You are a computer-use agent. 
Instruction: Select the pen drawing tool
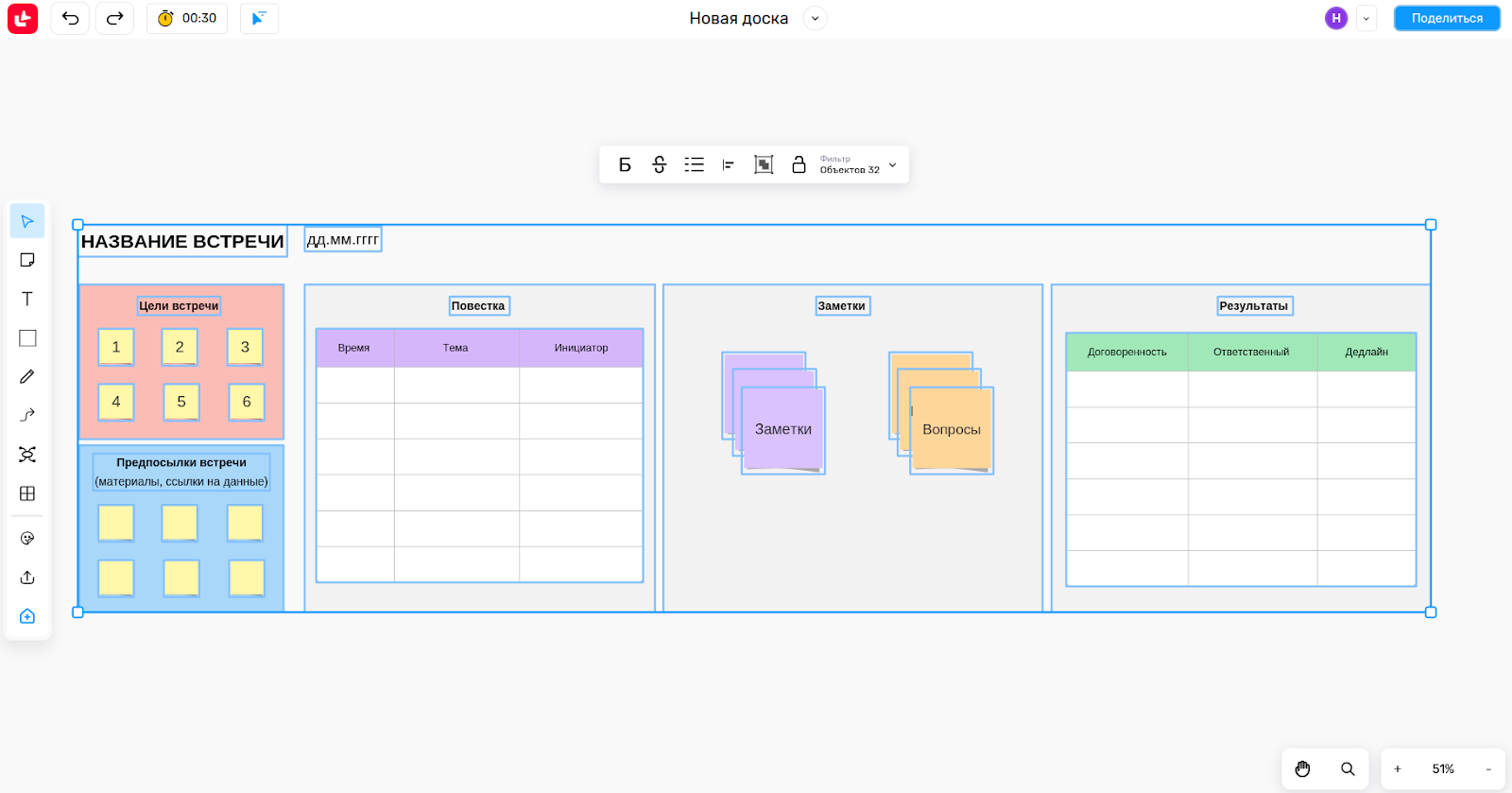(27, 377)
